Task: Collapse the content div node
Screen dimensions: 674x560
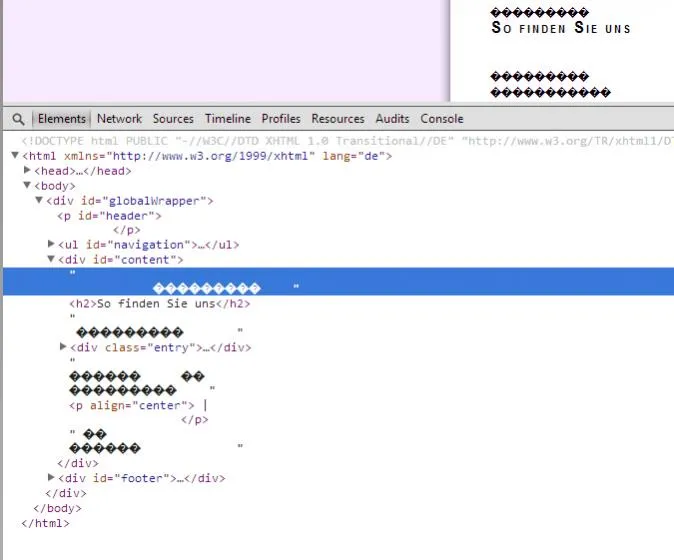Action: pyautogui.click(x=51, y=259)
